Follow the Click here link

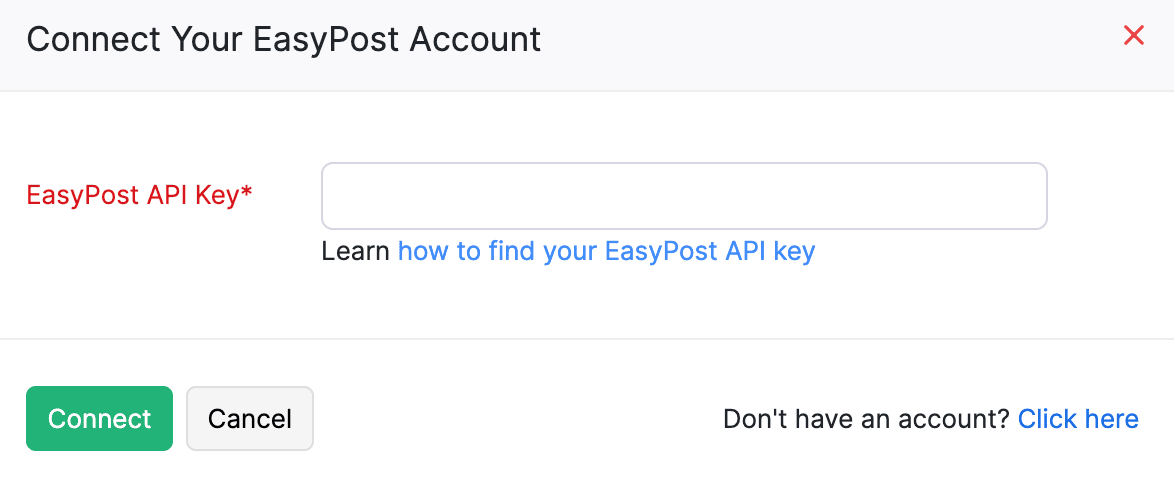[x=1078, y=419]
